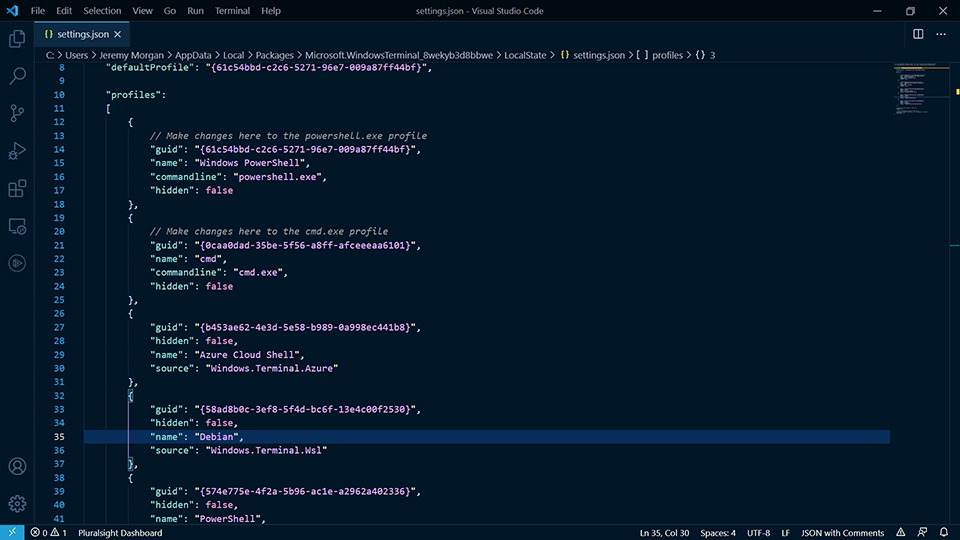
Task: Open the Manage gear icon
Action: [17, 503]
